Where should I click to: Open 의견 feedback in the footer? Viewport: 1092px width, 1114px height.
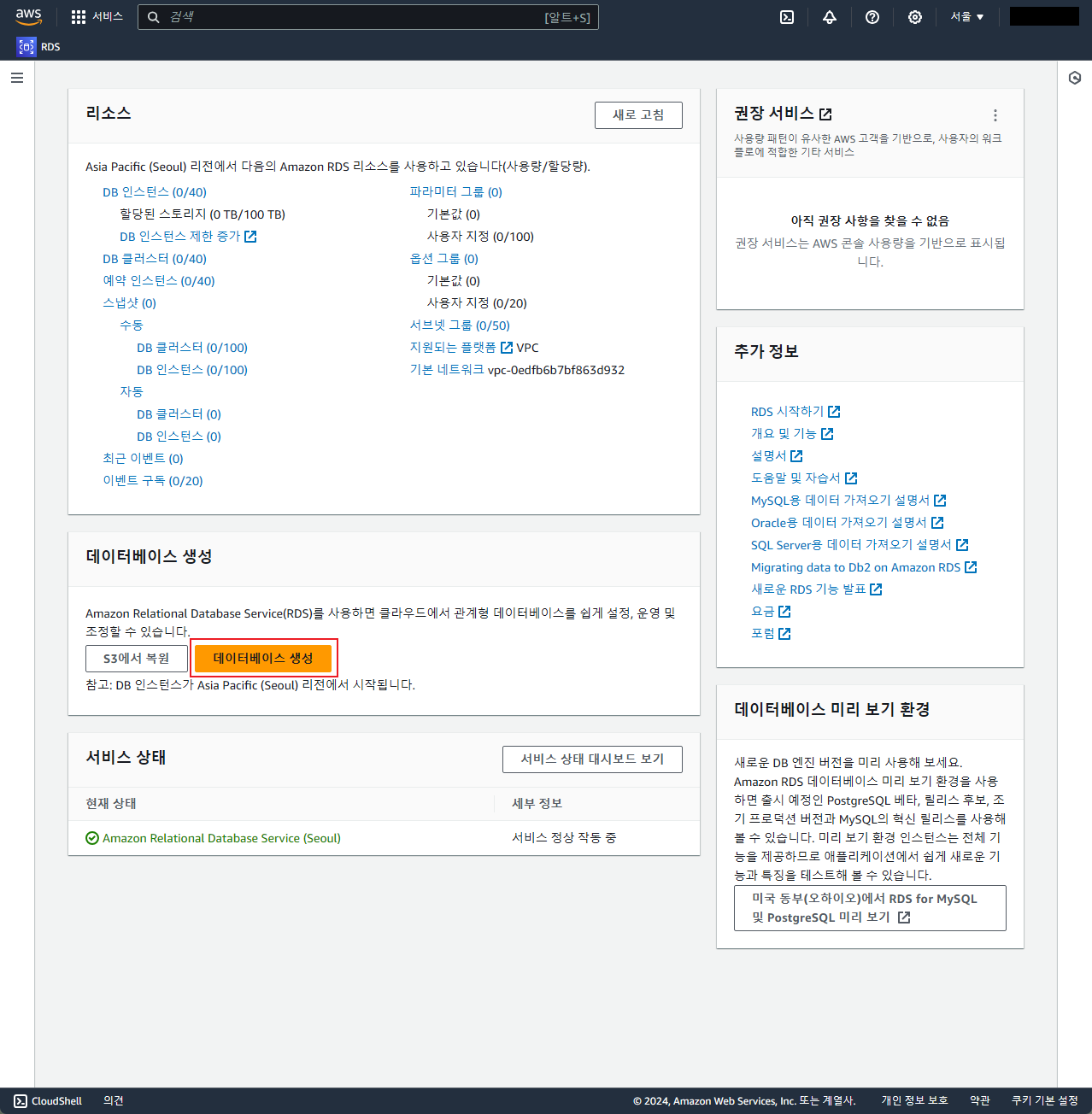114,1100
